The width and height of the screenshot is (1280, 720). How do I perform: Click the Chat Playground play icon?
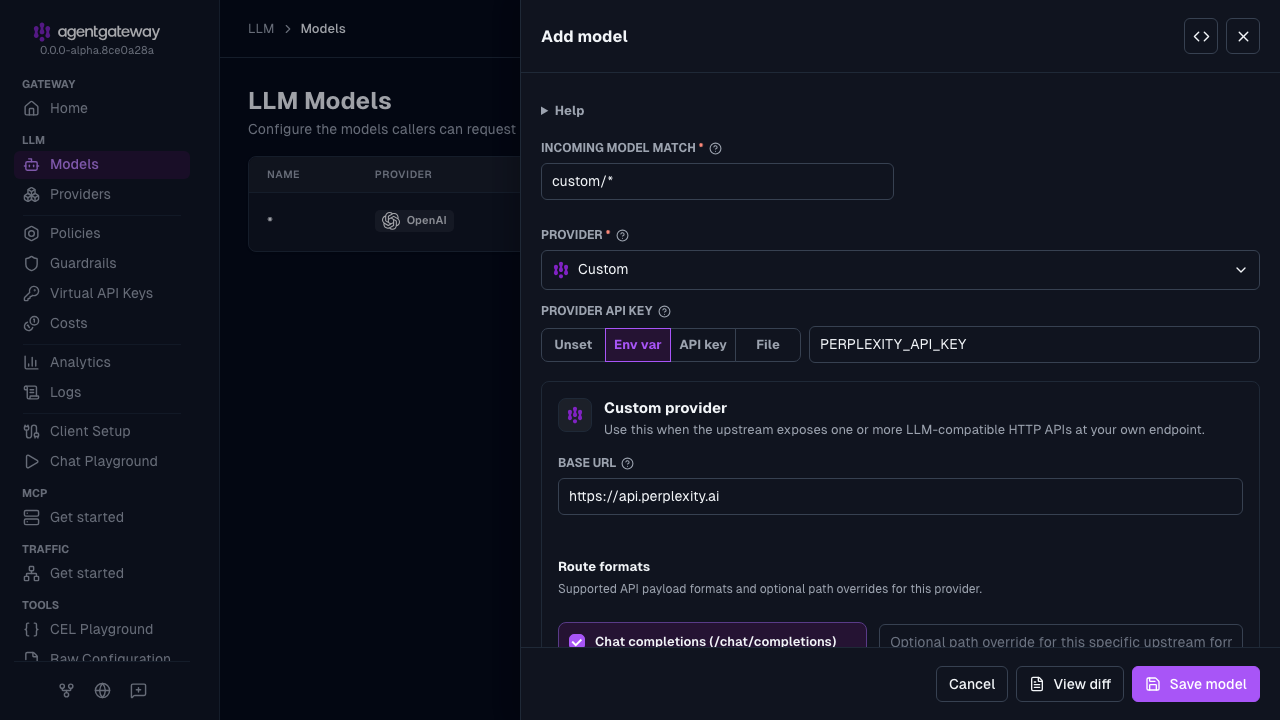[32, 461]
